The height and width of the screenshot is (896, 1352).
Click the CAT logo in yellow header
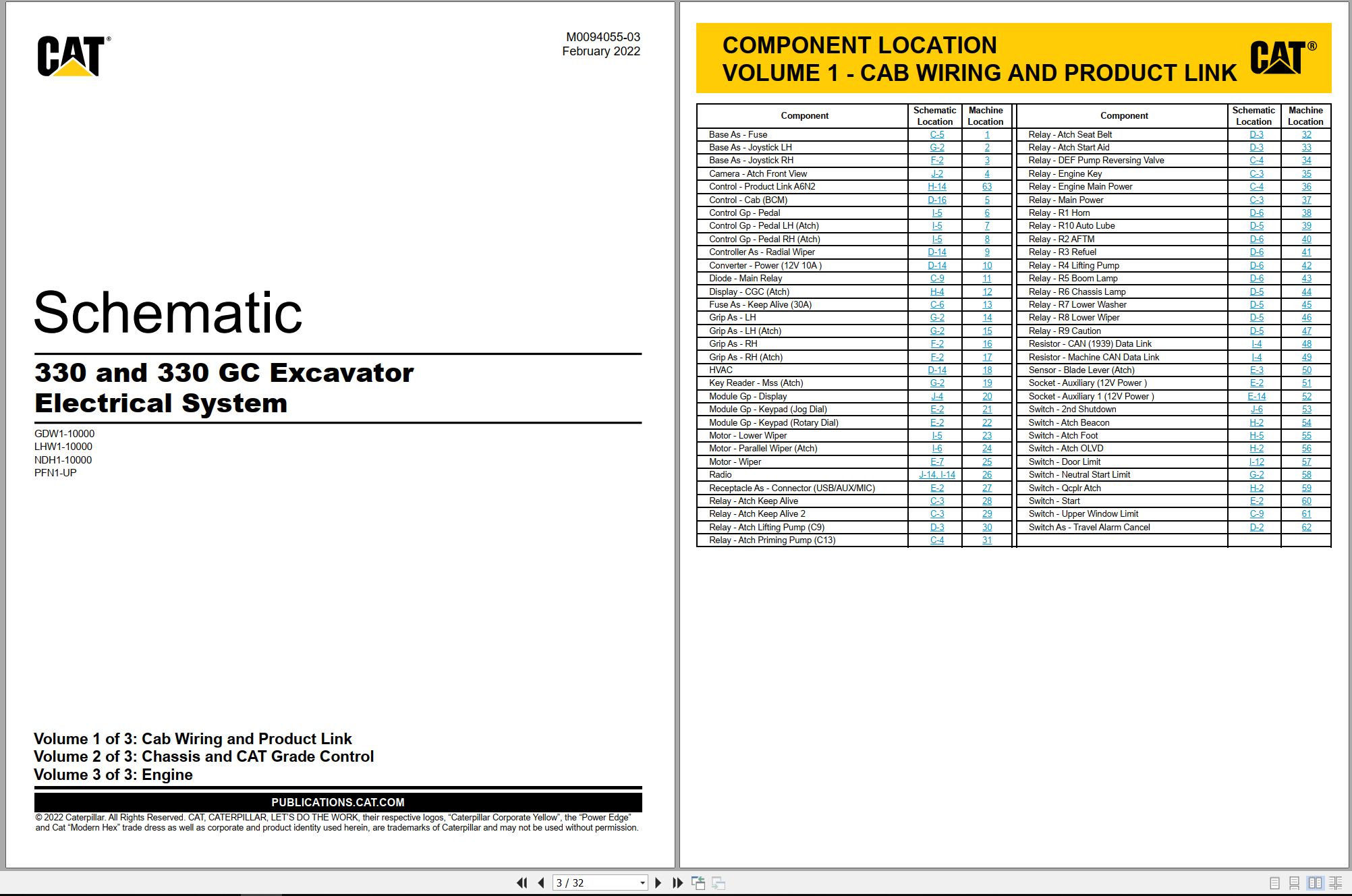tap(1283, 58)
